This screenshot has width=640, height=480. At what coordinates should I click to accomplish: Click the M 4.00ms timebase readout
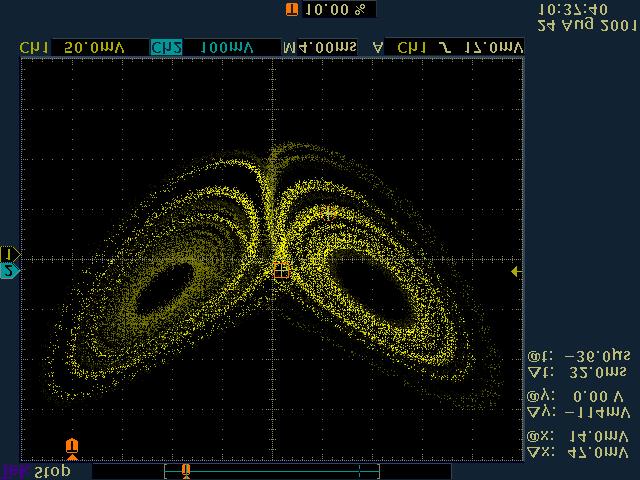[x=320, y=48]
